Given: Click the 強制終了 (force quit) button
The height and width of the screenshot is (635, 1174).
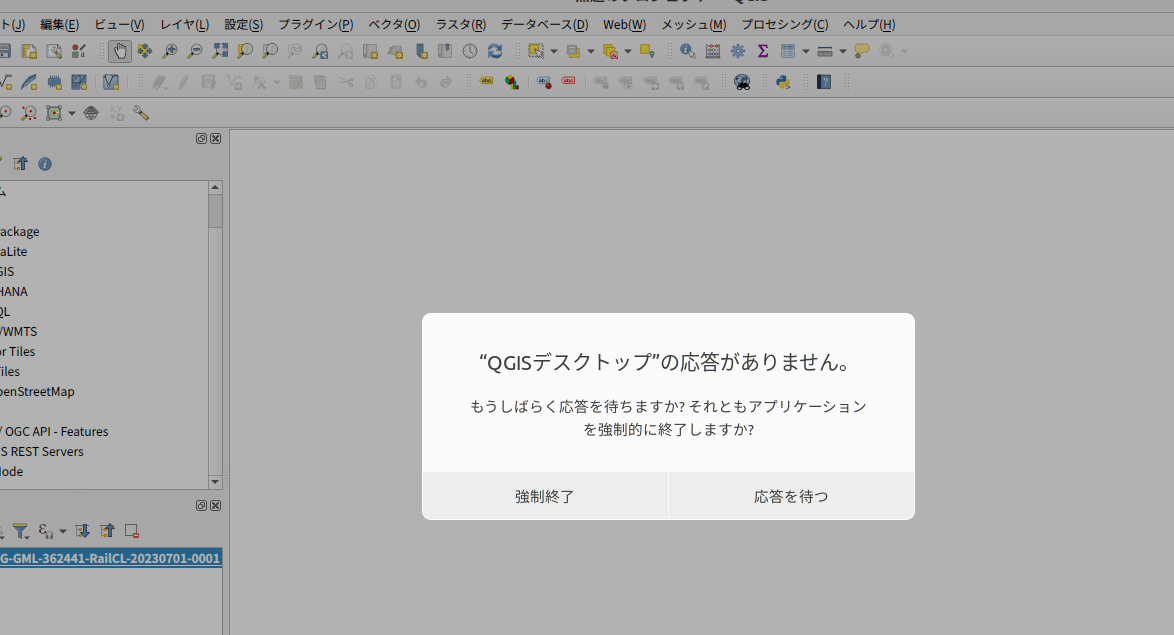Looking at the screenshot, I should (x=544, y=496).
